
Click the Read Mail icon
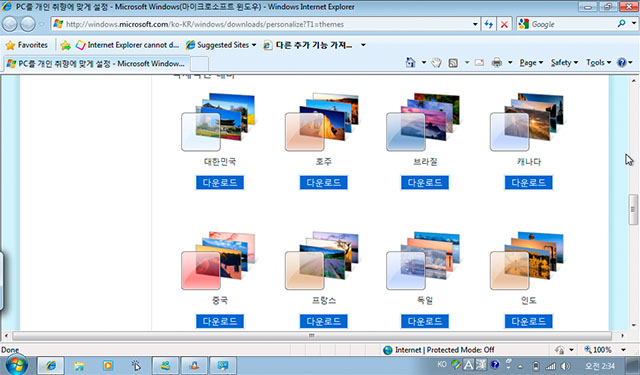479,63
